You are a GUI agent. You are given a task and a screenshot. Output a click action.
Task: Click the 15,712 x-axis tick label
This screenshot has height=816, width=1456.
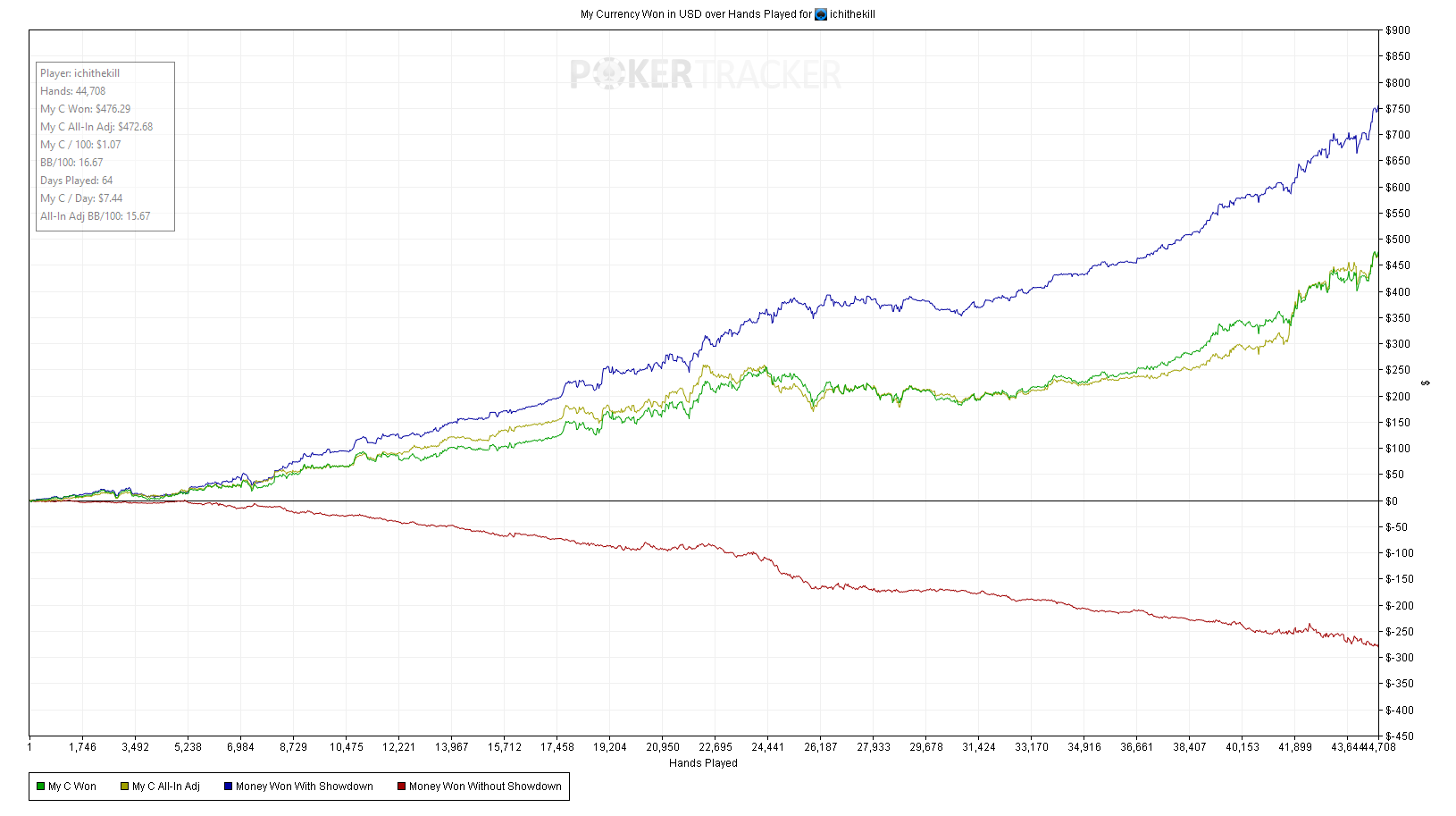[505, 747]
